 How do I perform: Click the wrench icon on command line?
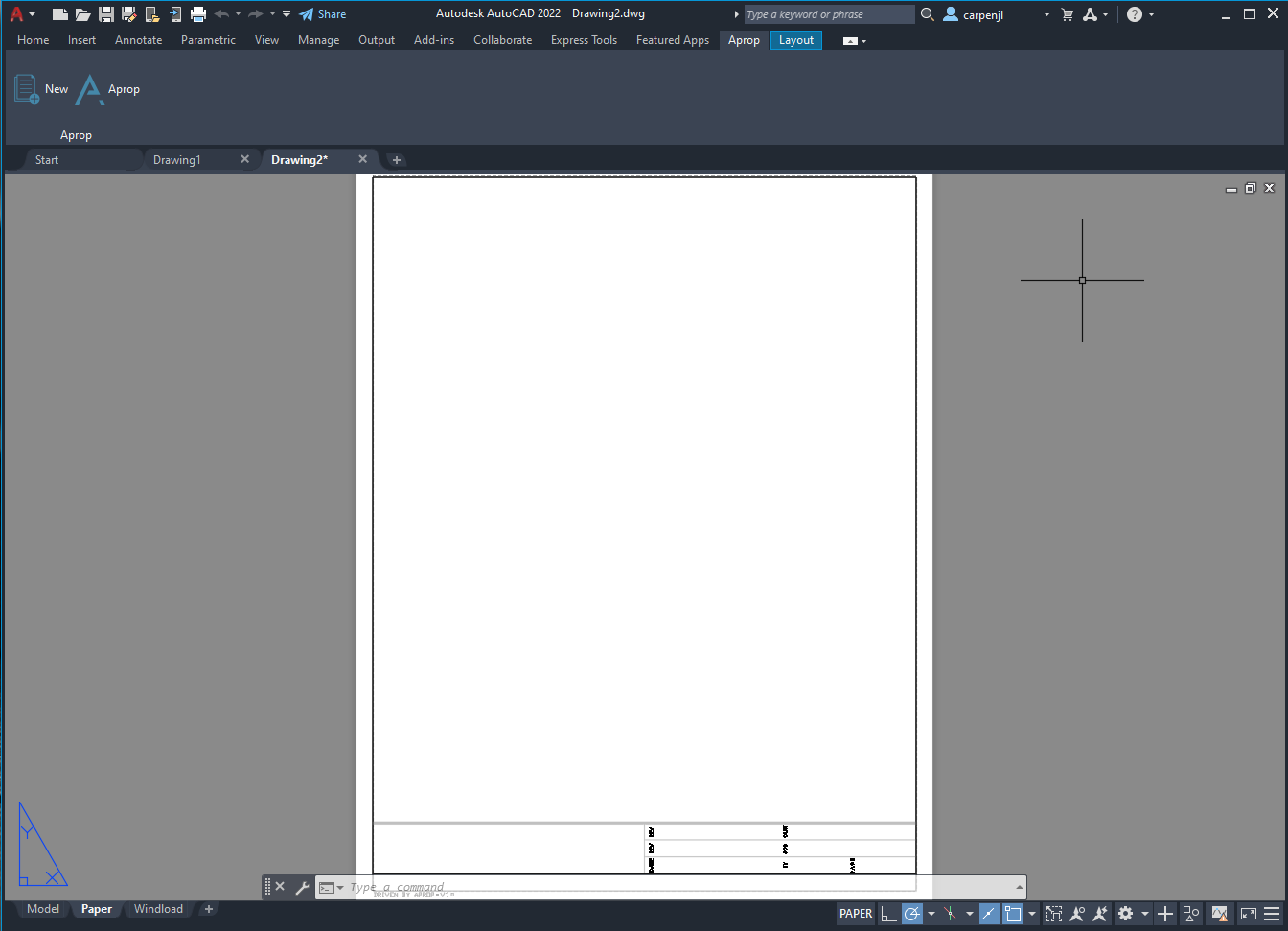pos(302,888)
